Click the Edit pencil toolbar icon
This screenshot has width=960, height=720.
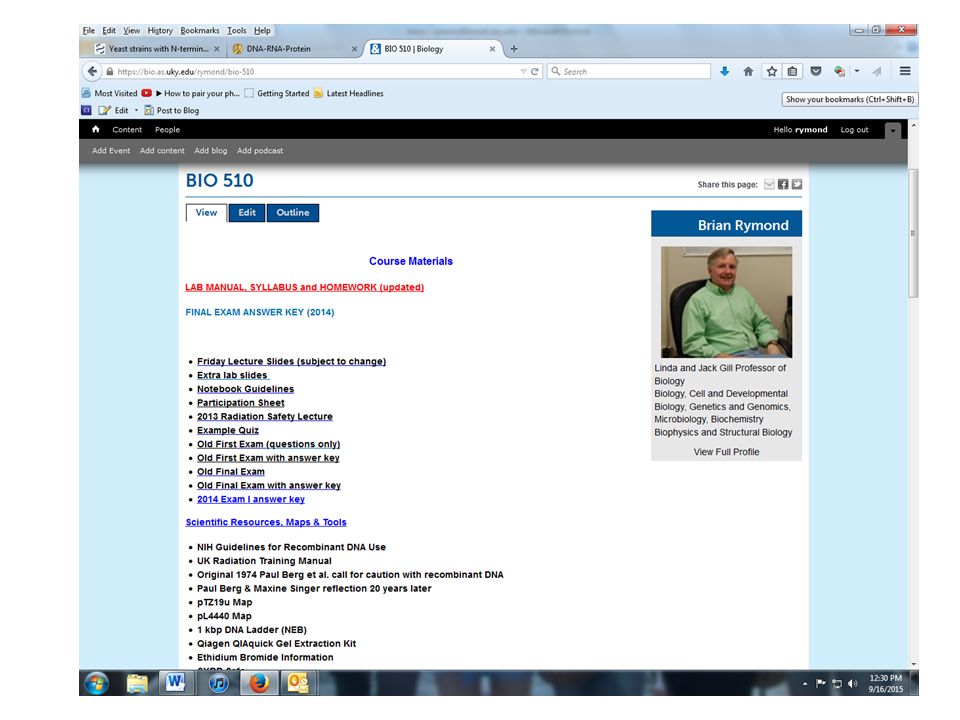[x=105, y=110]
